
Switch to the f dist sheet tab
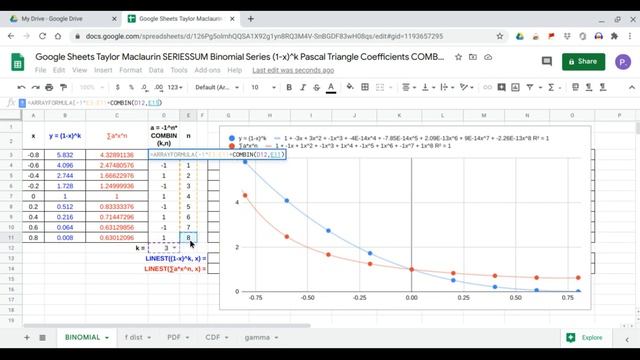point(138,338)
